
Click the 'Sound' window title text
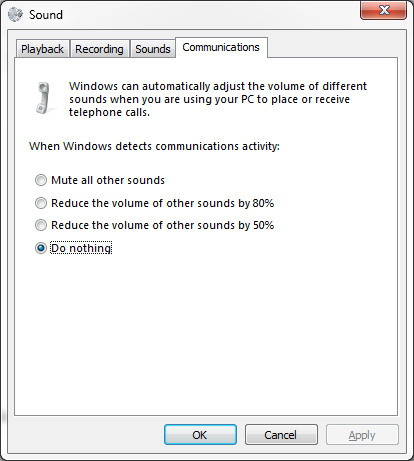click(46, 15)
